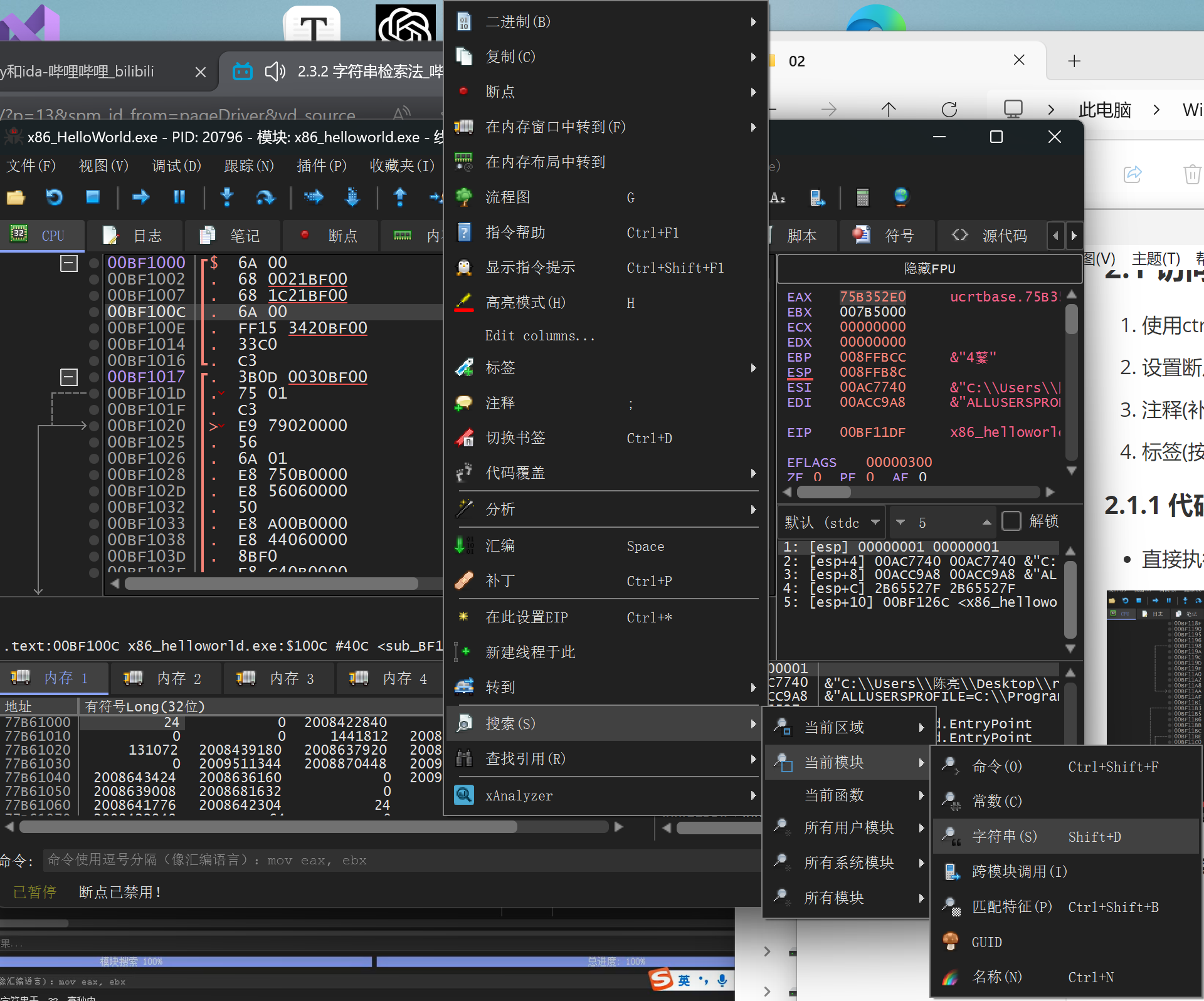This screenshot has width=1204, height=1001.
Task: Click the 隐藏FPU button
Action: [929, 268]
